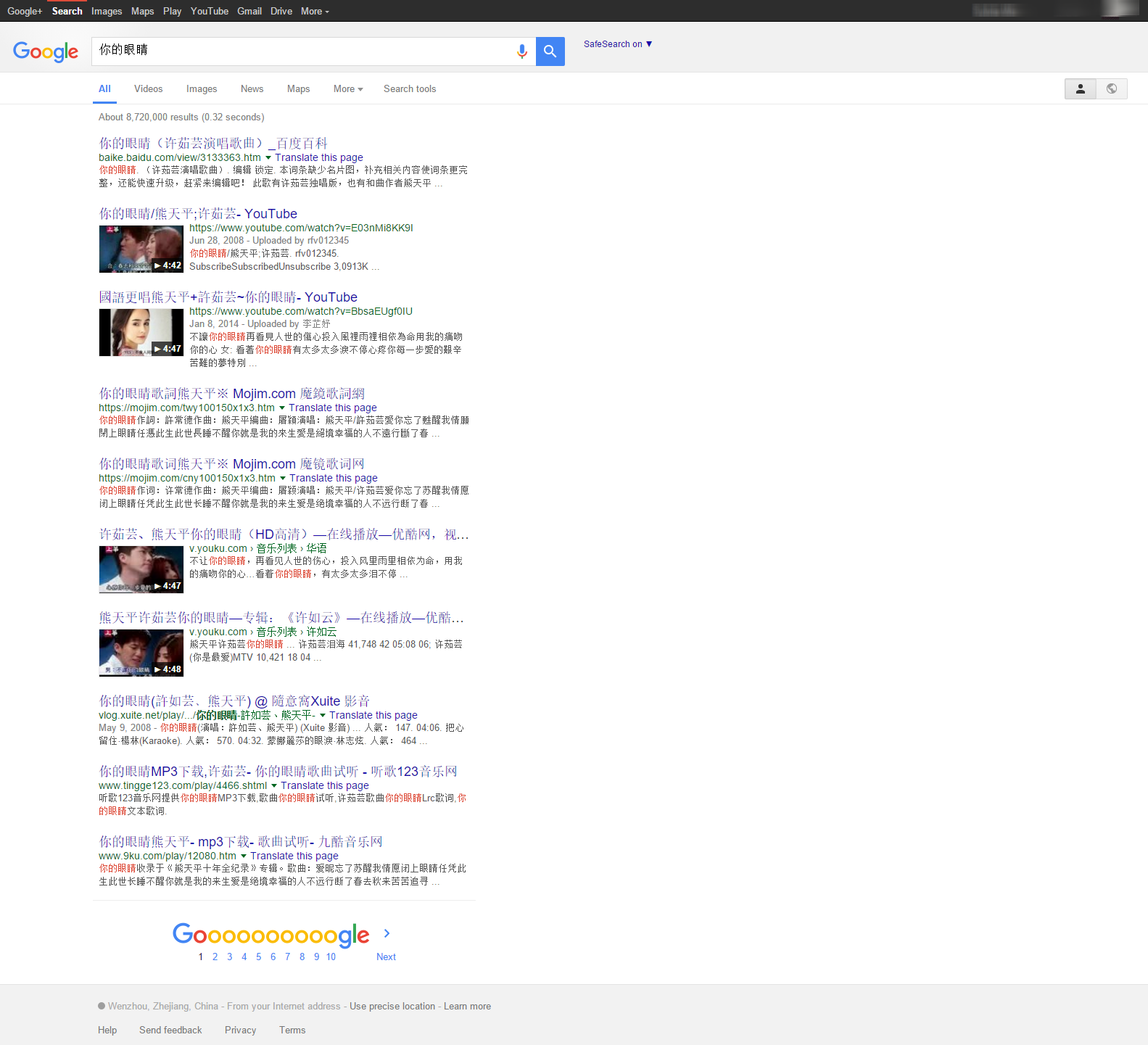Viewport: 1148px width, 1045px height.
Task: Click Send feedback in footer
Action: [170, 1030]
